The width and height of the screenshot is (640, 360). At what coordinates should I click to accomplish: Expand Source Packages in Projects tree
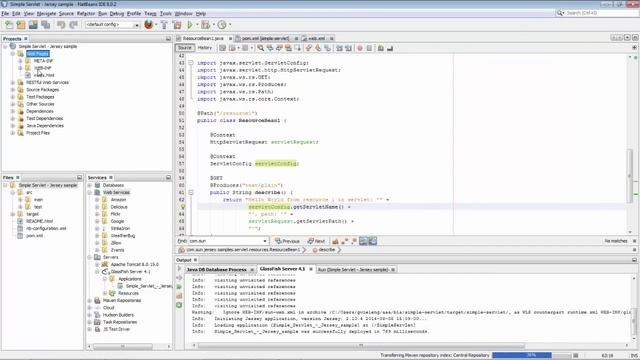(13, 90)
